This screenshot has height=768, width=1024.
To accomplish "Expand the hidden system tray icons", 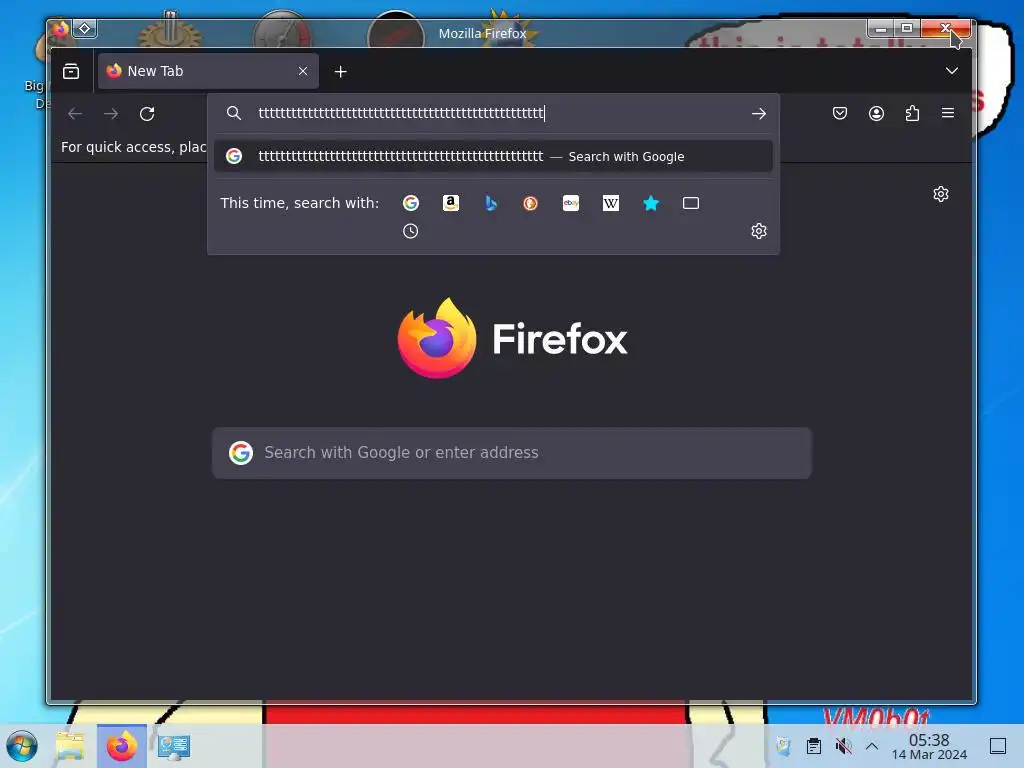I will (x=872, y=746).
